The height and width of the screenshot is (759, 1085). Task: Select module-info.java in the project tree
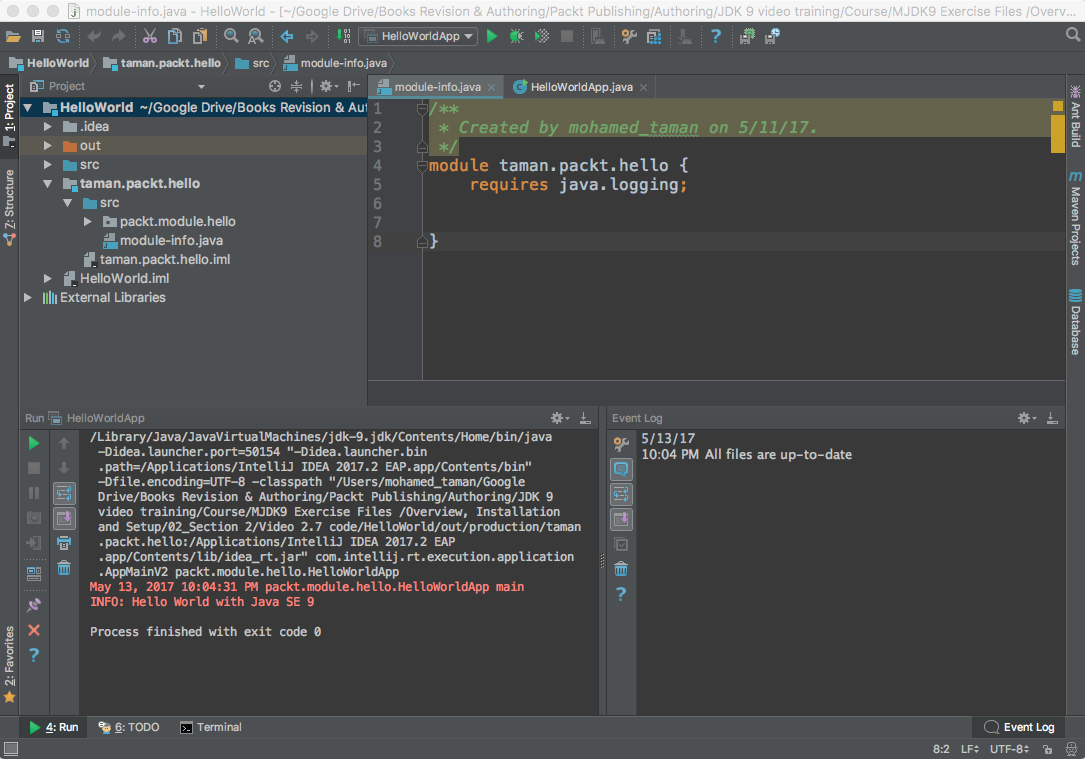170,241
